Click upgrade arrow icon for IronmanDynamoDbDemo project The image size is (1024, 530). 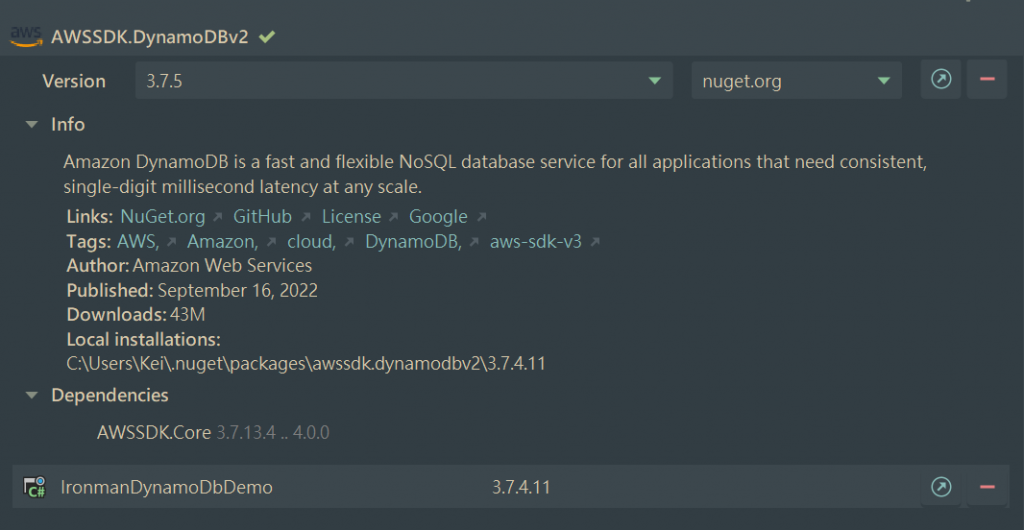point(941,487)
